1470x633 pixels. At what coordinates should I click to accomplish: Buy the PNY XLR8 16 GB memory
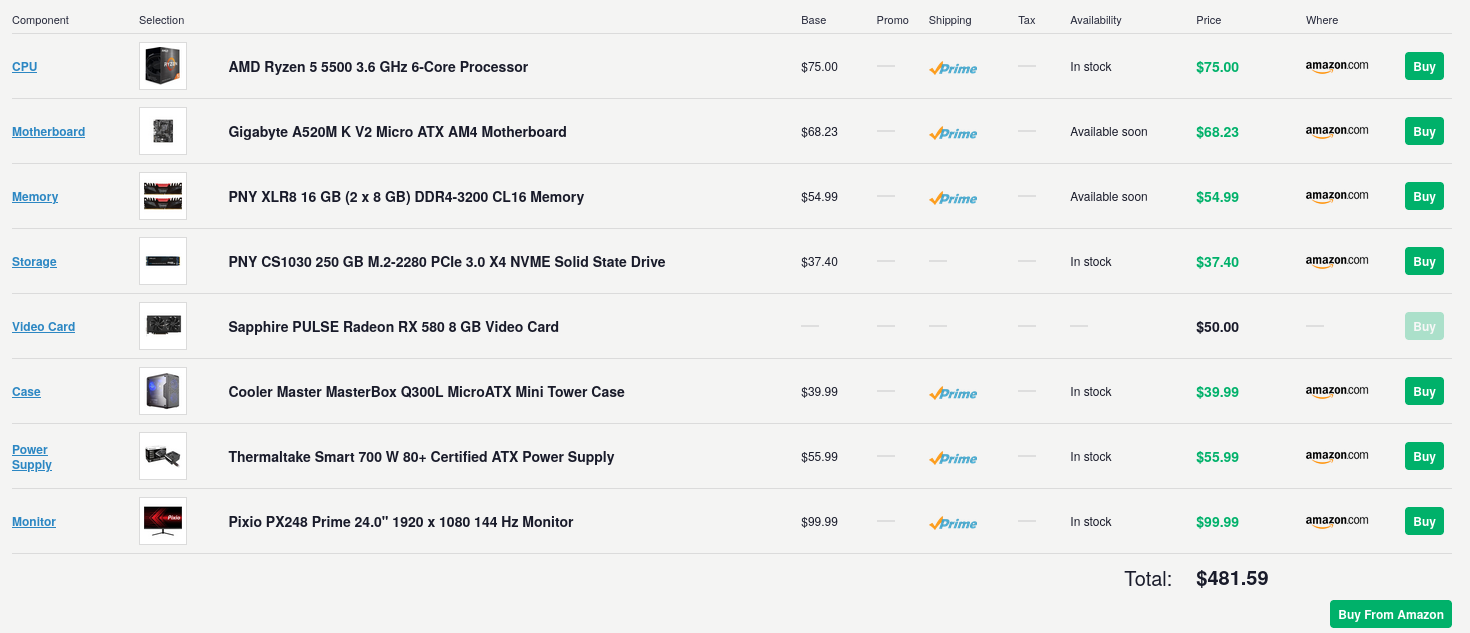(x=1424, y=196)
